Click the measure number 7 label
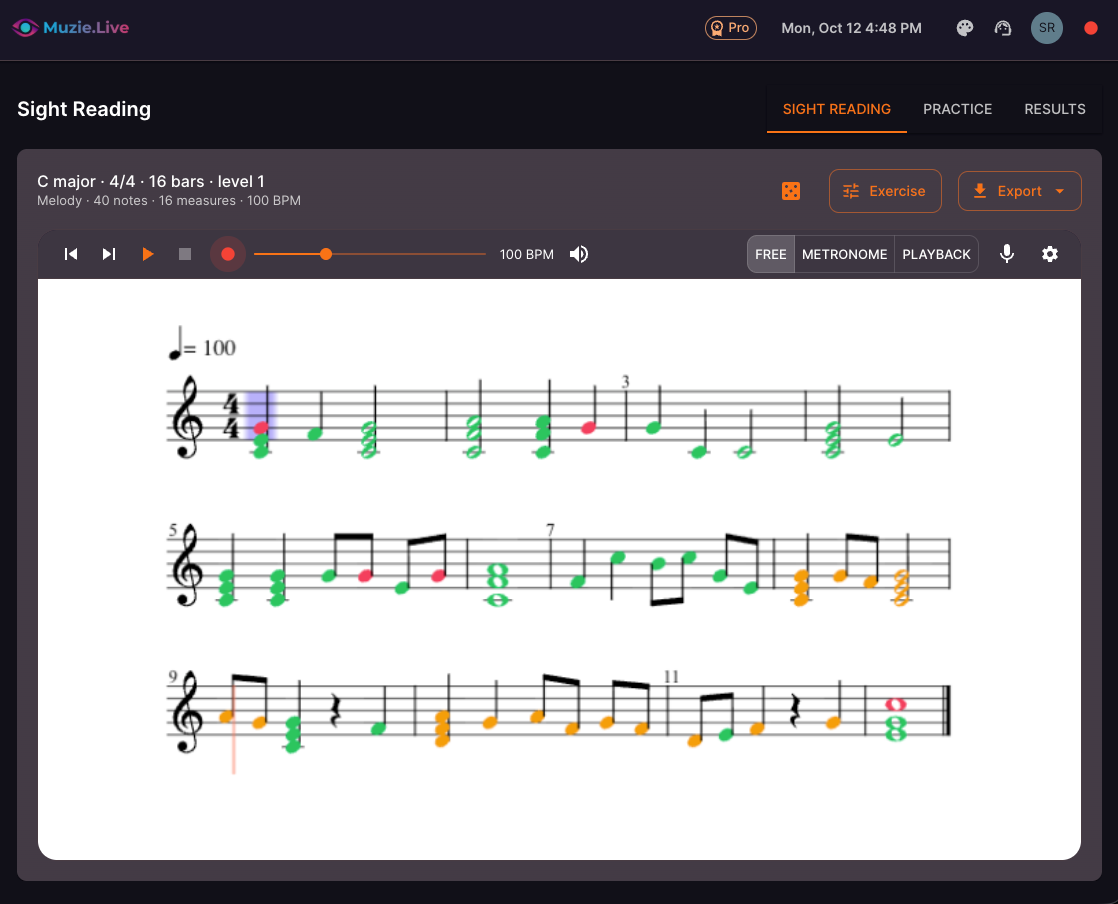1118x904 pixels. [550, 530]
